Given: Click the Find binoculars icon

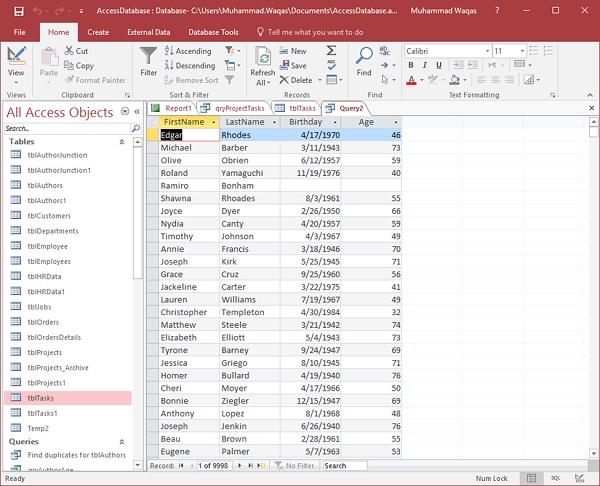Looking at the screenshot, I should [x=364, y=56].
